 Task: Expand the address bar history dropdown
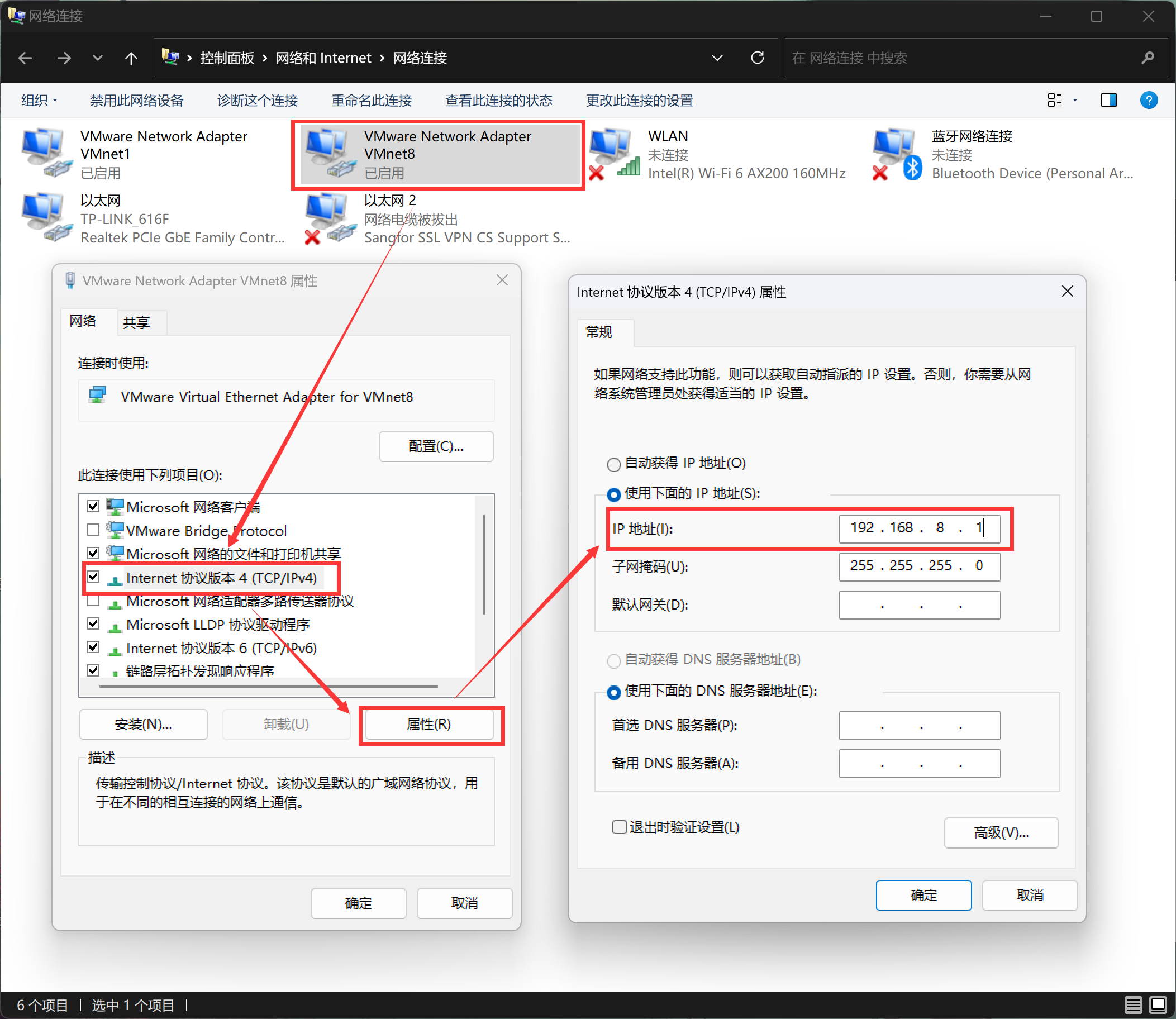tap(717, 58)
